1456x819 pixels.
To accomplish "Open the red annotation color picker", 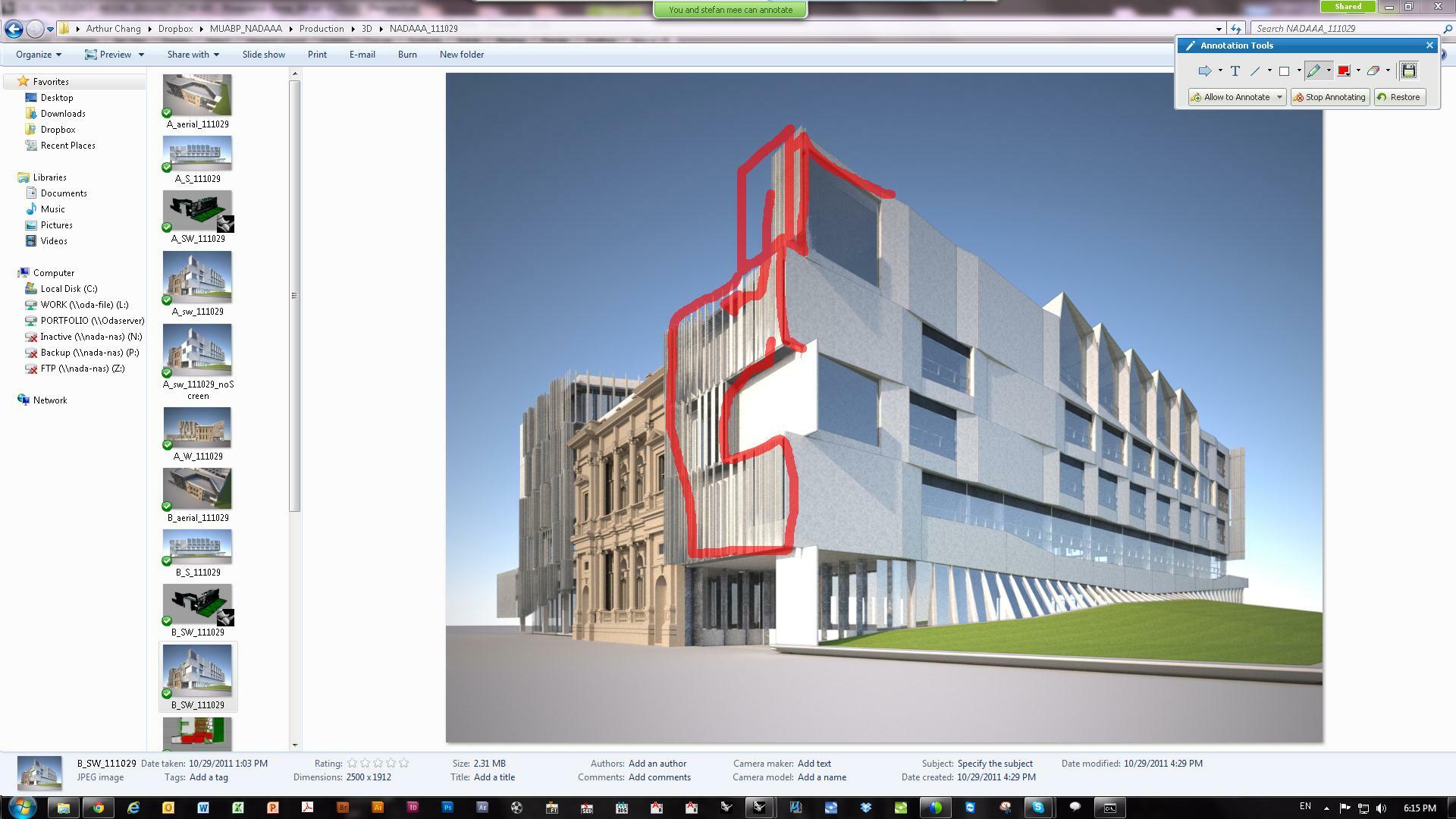I will pyautogui.click(x=1344, y=71).
